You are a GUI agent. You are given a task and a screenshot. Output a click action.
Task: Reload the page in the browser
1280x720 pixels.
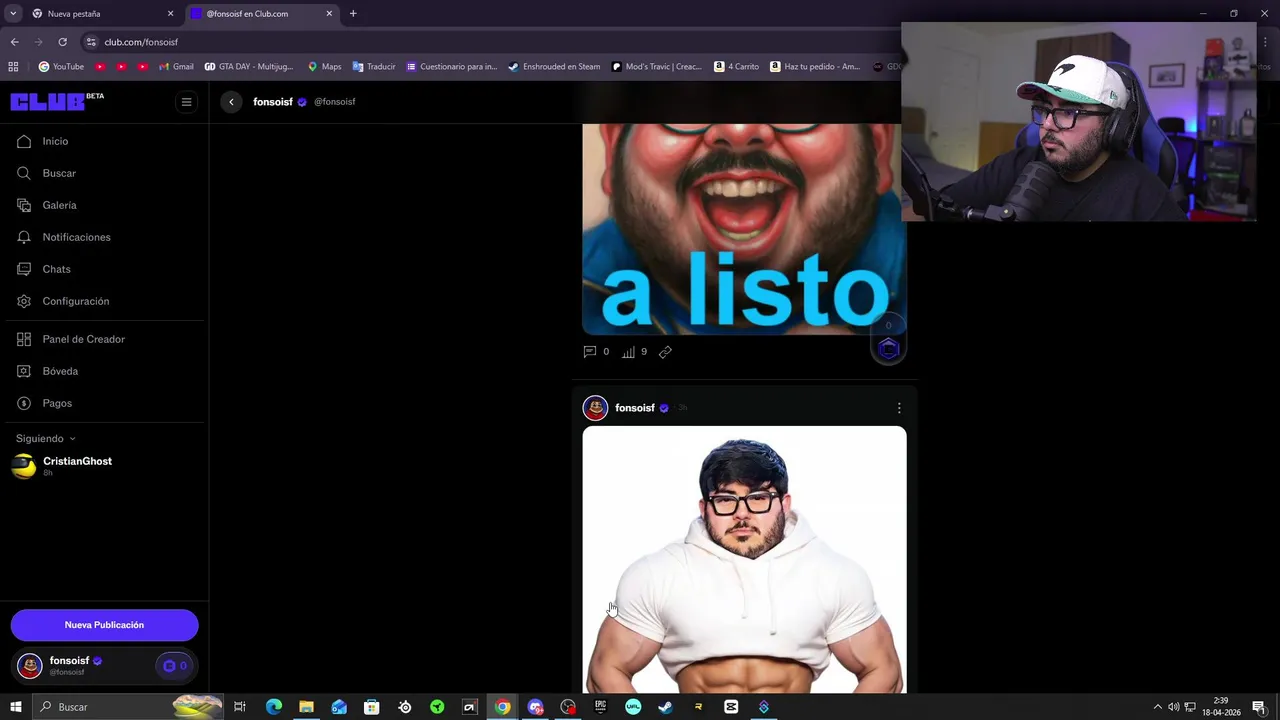pyautogui.click(x=62, y=42)
